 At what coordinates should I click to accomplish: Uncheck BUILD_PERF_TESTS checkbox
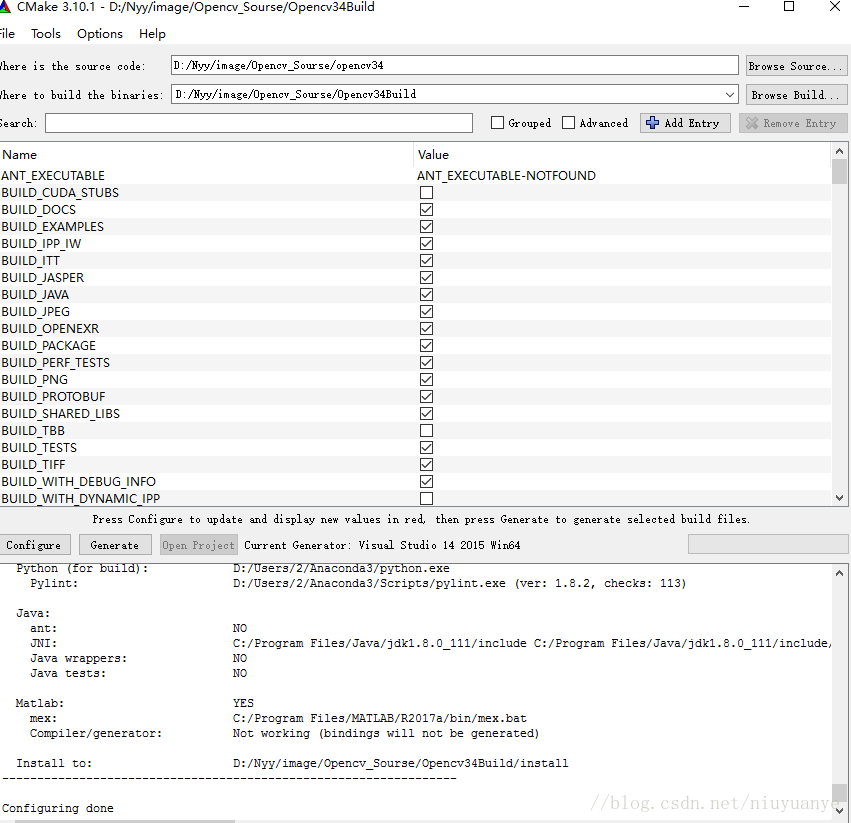point(427,363)
